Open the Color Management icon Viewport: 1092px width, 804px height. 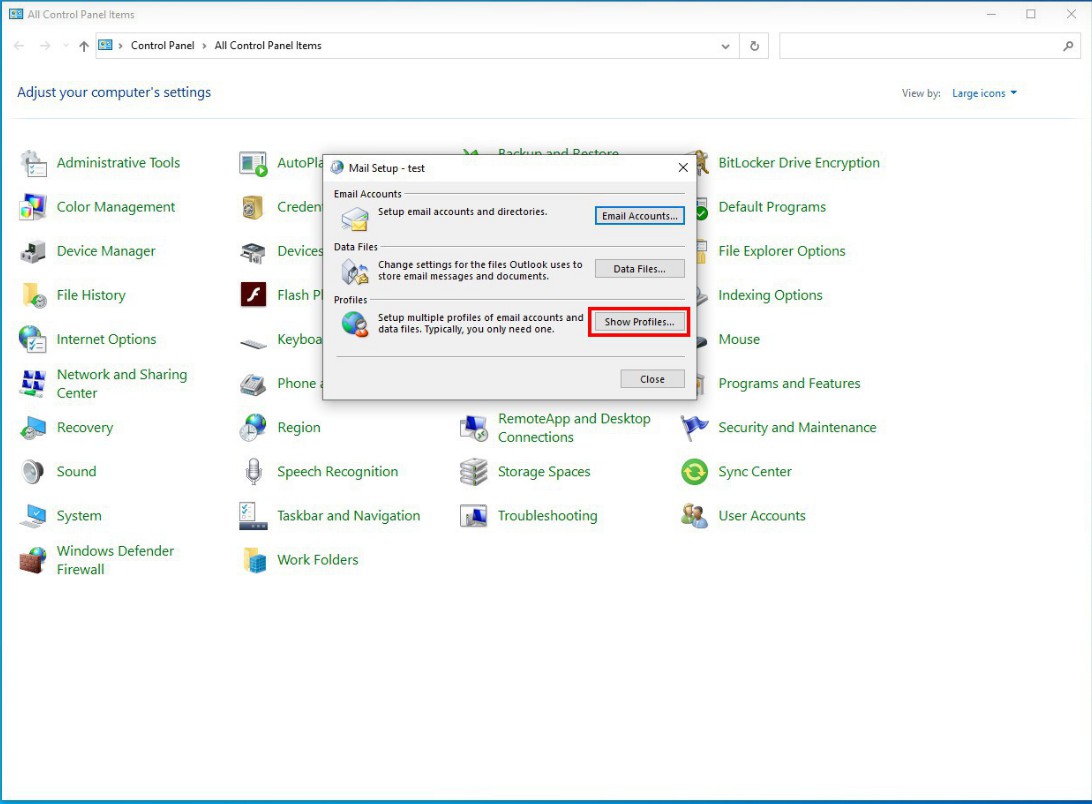(x=33, y=207)
